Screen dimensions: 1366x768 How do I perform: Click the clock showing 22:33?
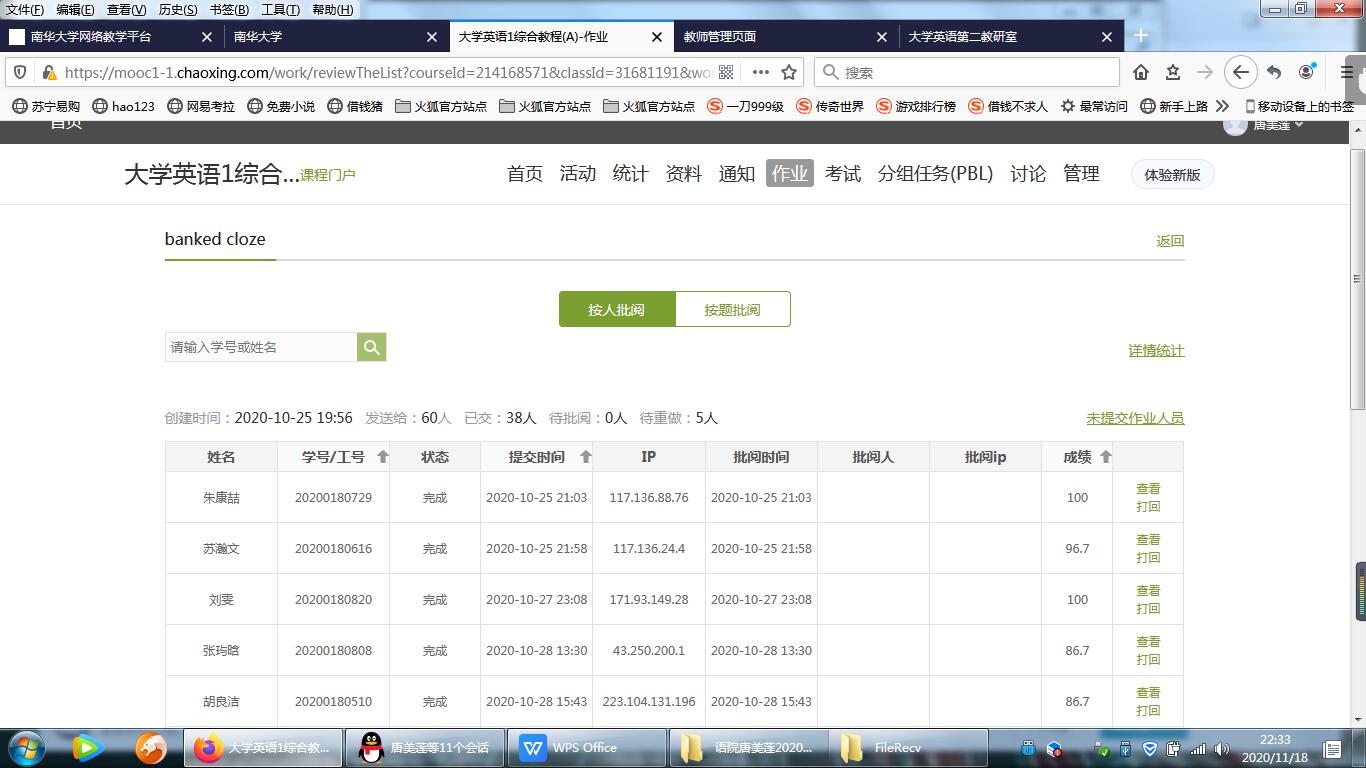coord(1274,748)
